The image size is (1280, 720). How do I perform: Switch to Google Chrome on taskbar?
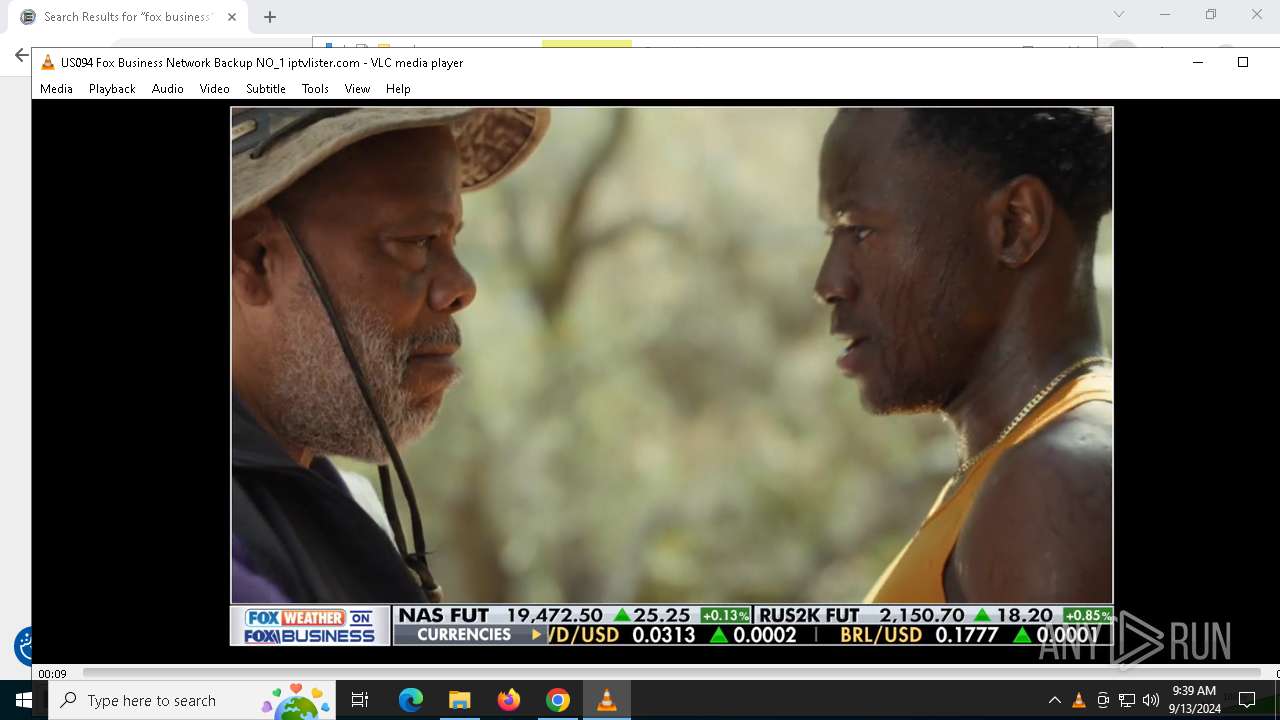coord(558,700)
